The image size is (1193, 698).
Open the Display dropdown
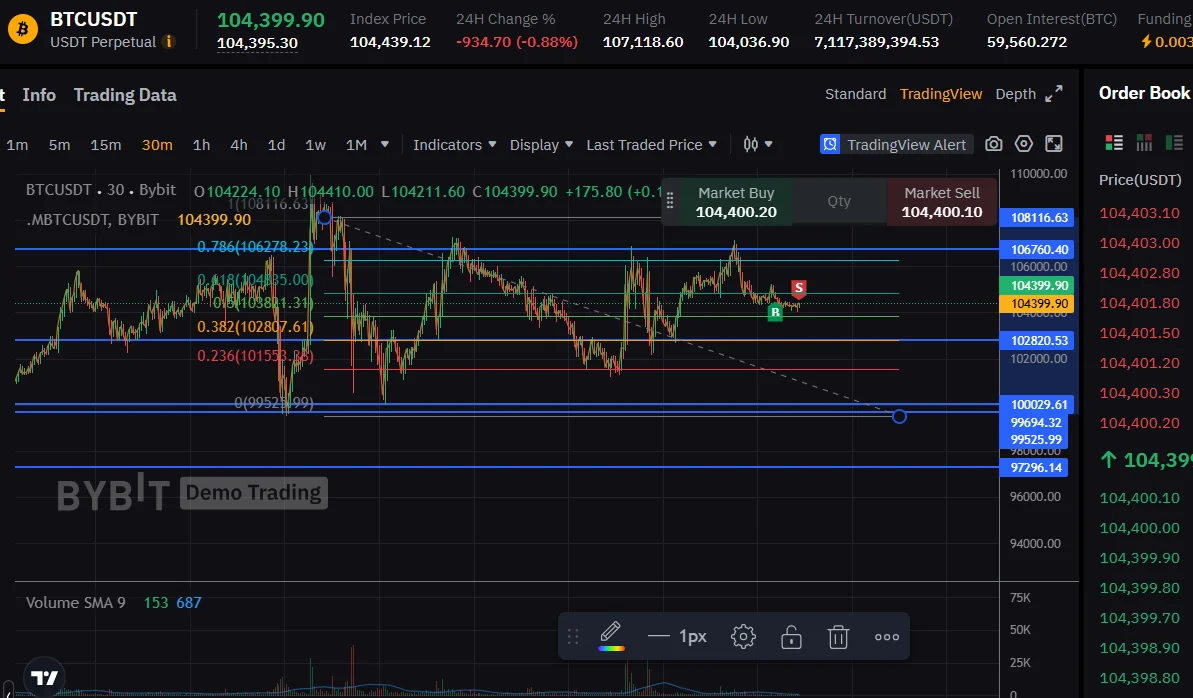click(541, 145)
